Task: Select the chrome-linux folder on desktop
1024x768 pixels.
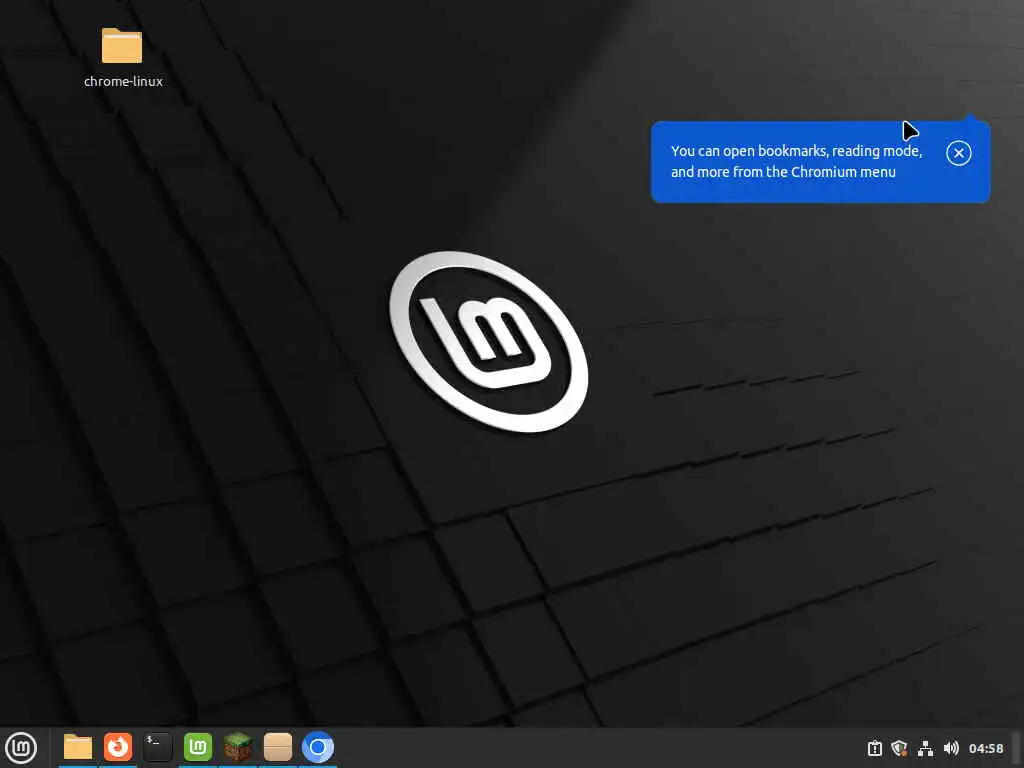Action: click(x=122, y=46)
